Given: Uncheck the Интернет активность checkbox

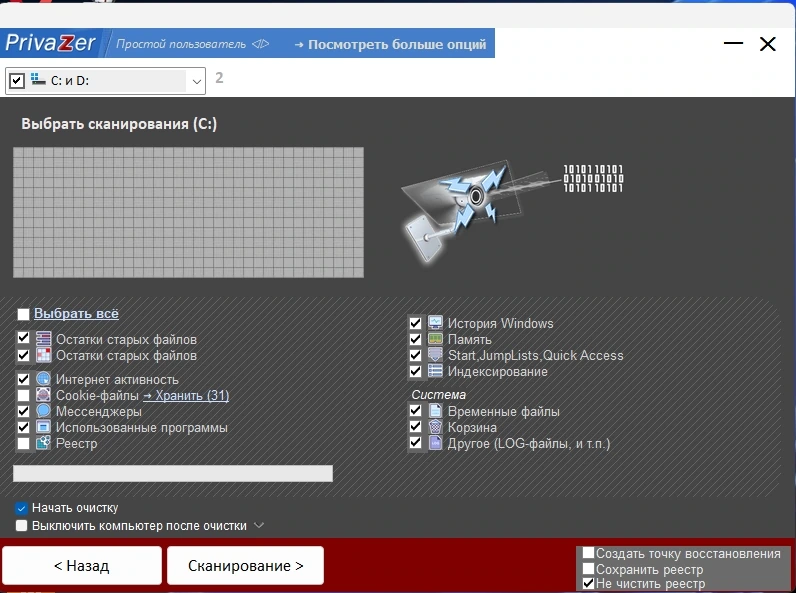Looking at the screenshot, I should click(23, 379).
